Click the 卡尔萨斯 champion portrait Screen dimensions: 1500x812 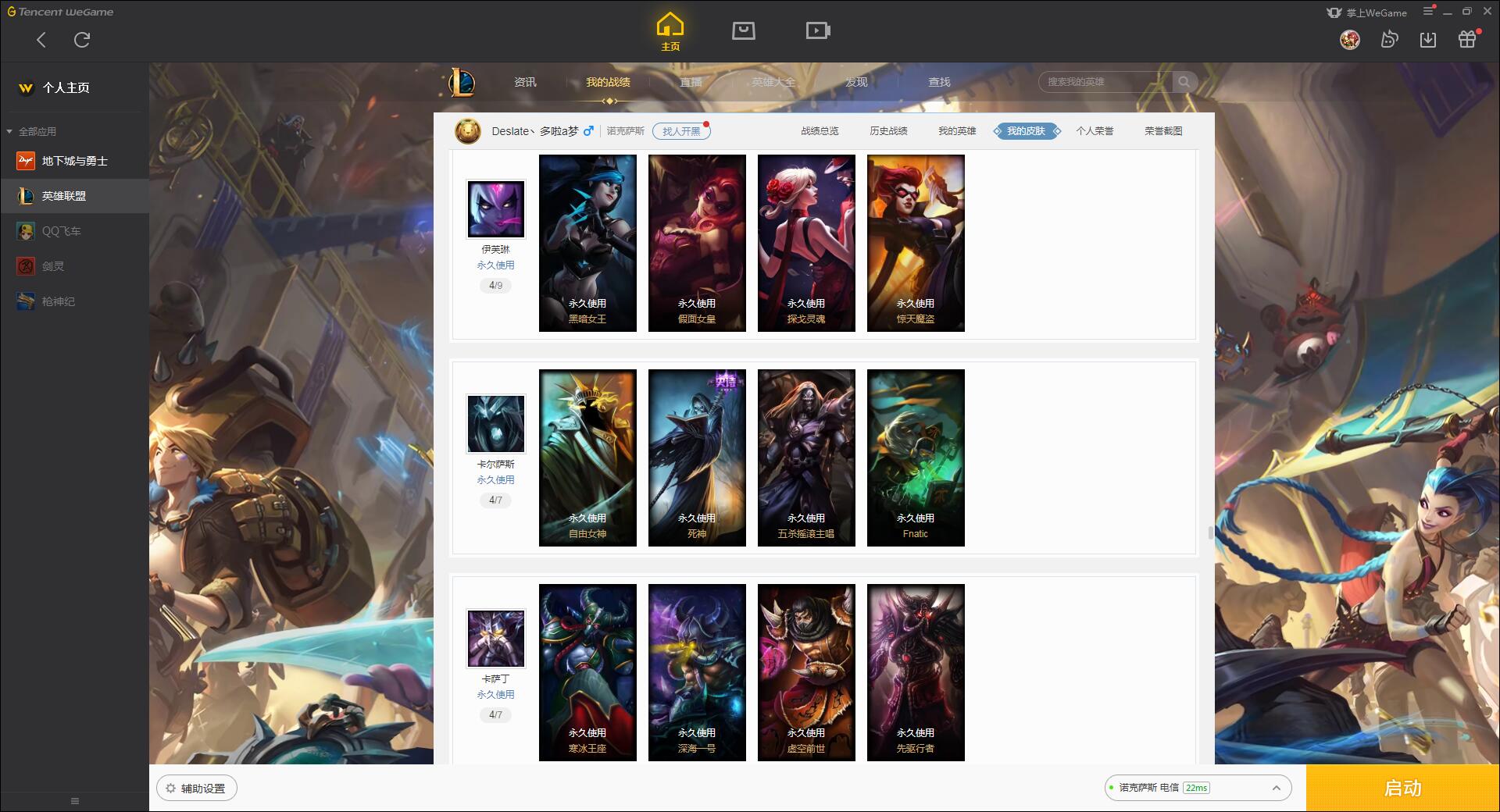(496, 423)
